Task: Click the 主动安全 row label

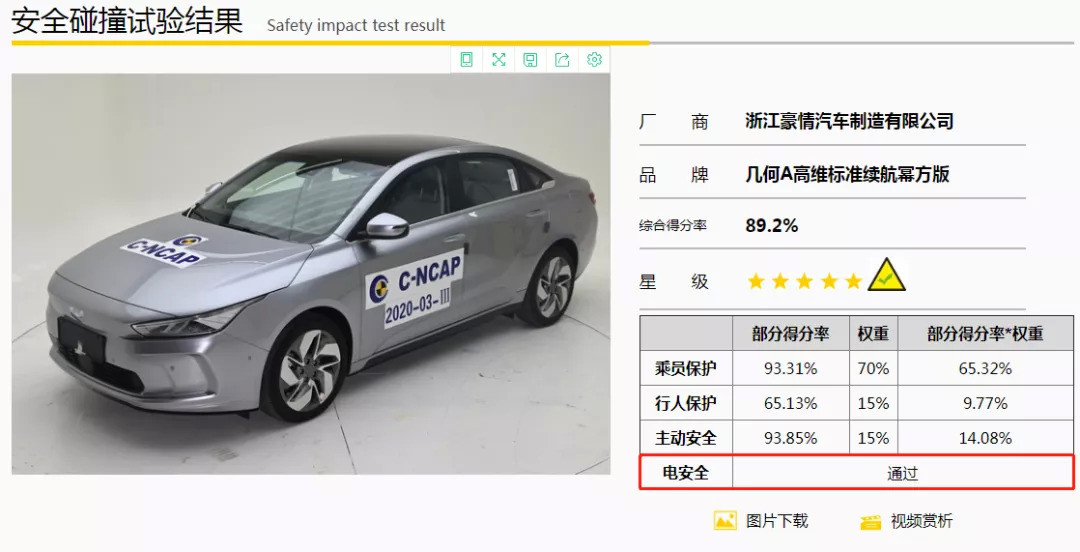Action: coord(686,438)
